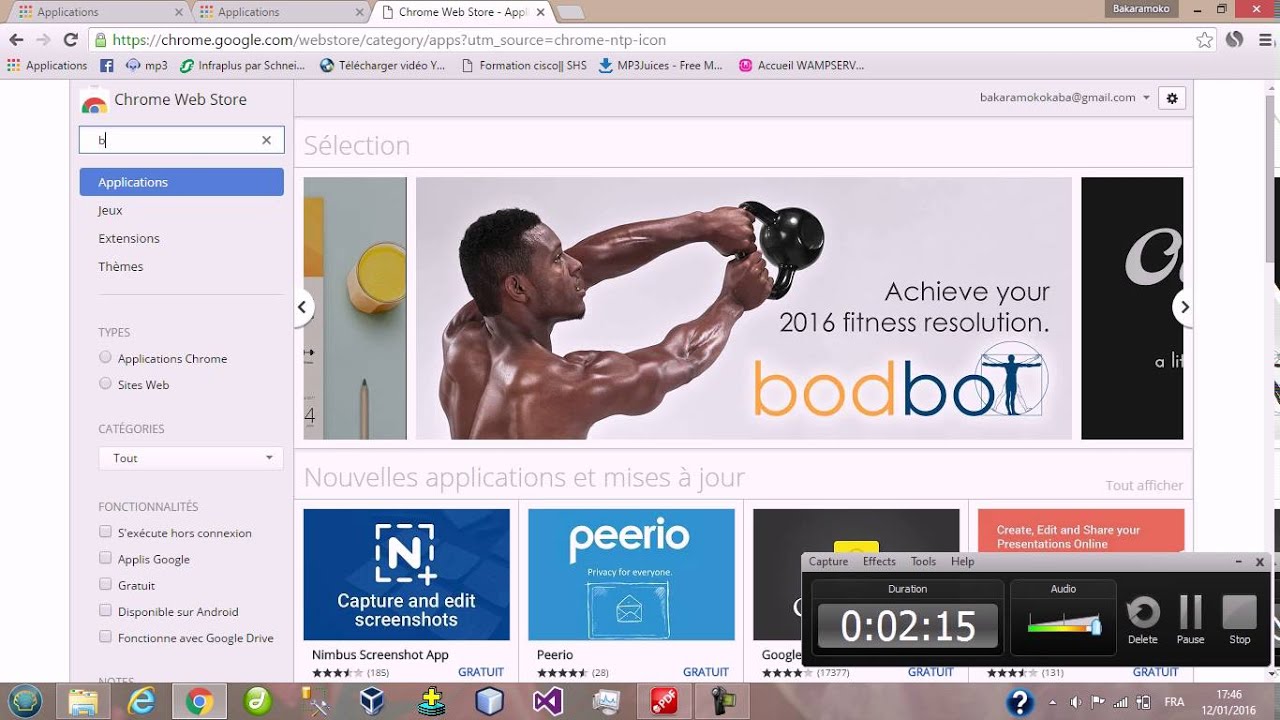Open the Peerio app thumbnail
The height and width of the screenshot is (720, 1280).
point(631,574)
